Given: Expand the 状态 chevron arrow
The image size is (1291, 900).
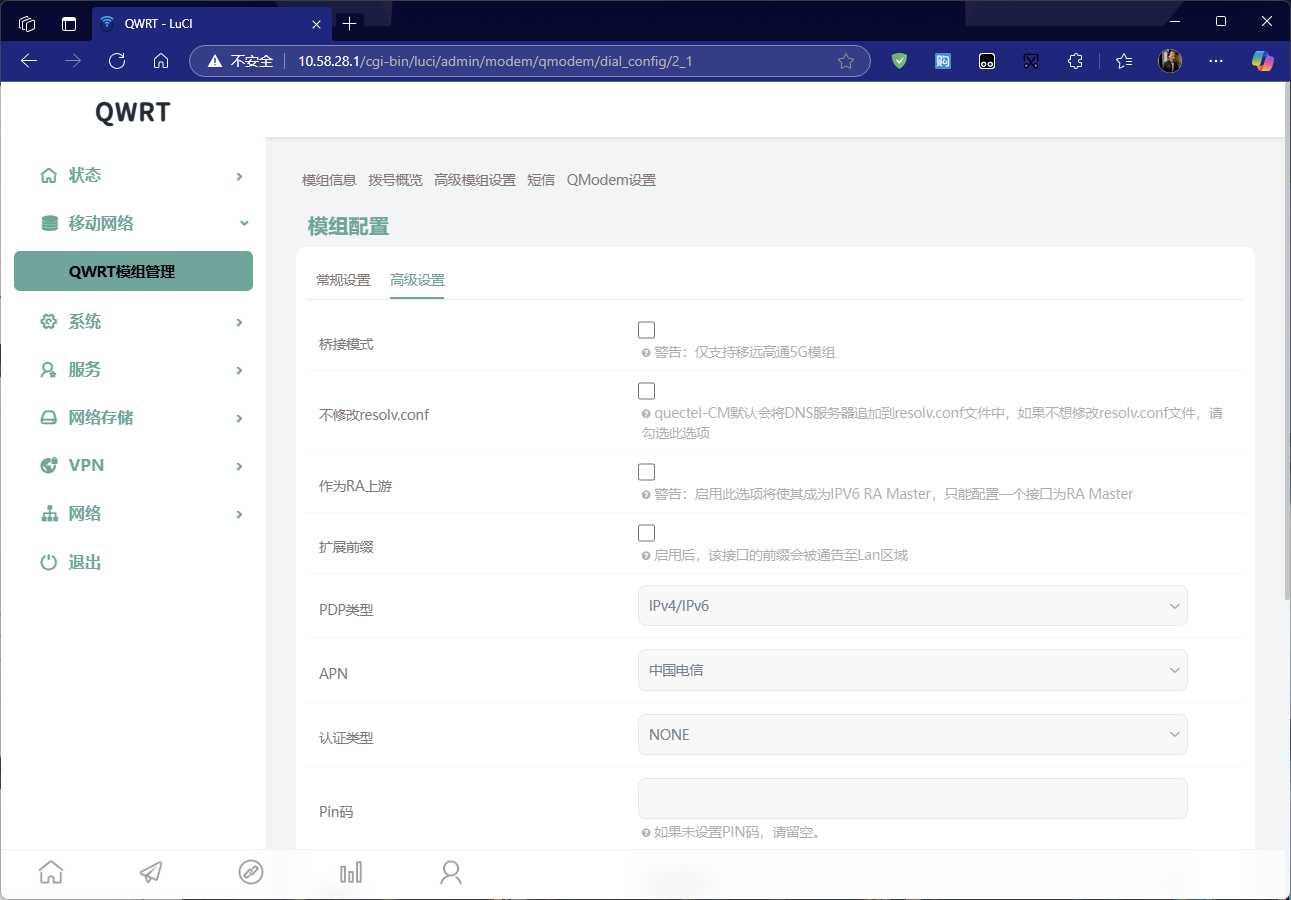Looking at the screenshot, I should coord(240,176).
